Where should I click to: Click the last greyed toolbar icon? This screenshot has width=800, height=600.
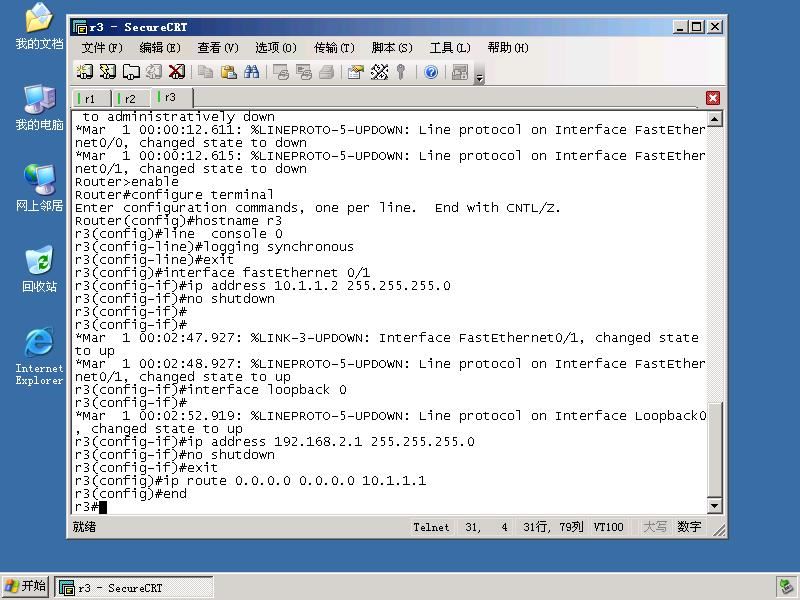click(x=460, y=72)
